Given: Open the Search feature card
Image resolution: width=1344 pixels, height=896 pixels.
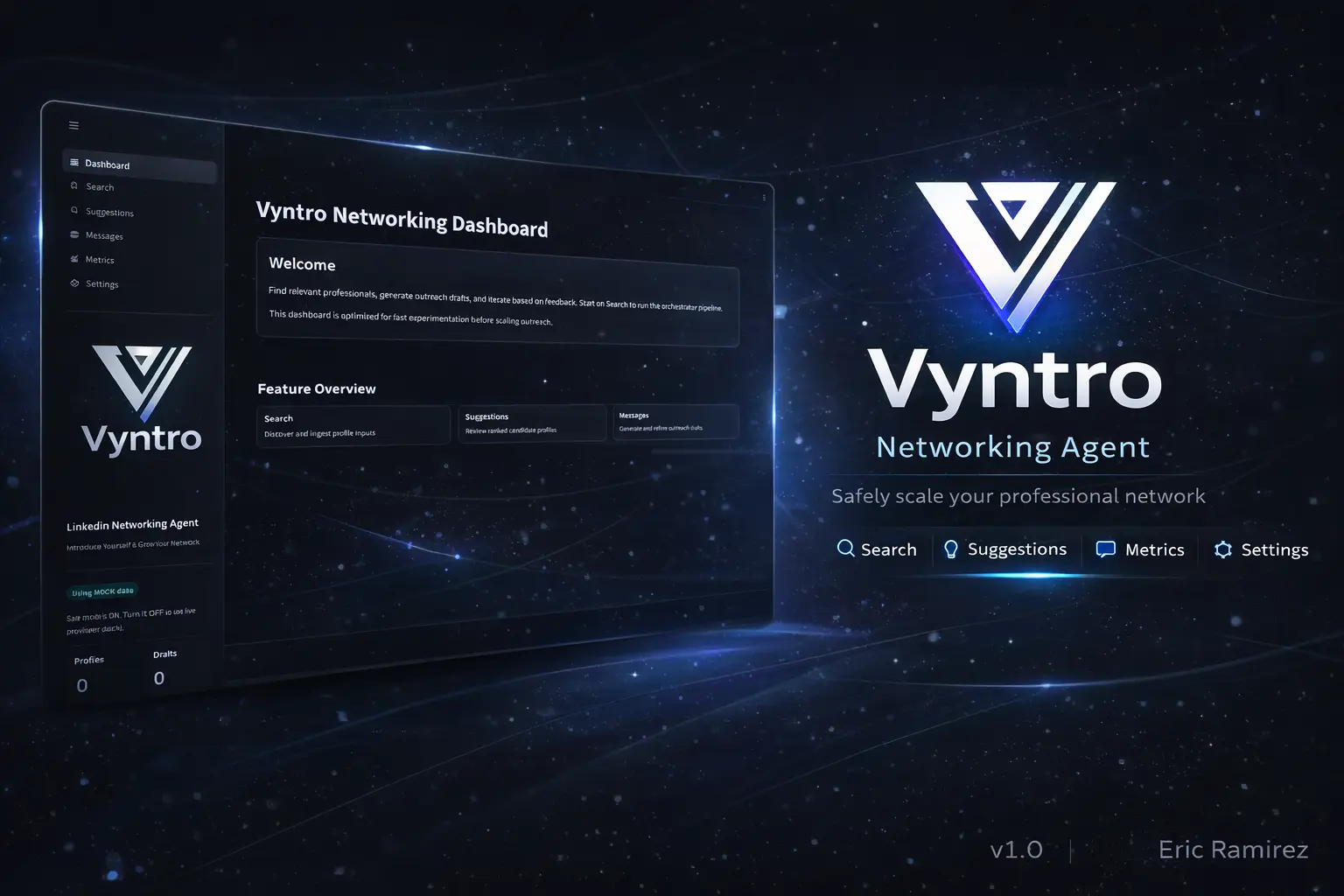Looking at the screenshot, I should [353, 424].
